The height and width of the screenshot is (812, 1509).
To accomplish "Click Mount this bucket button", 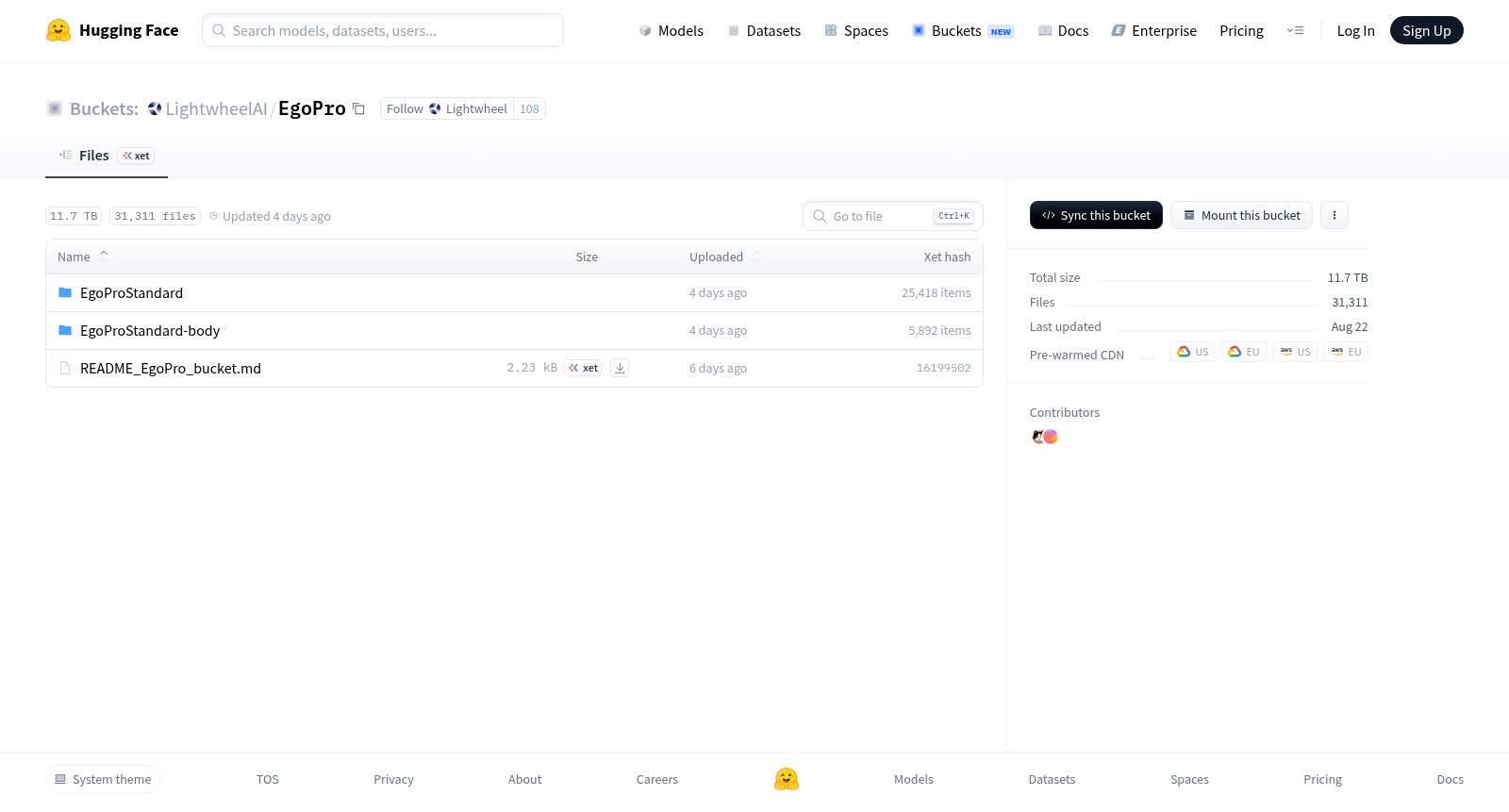I will tap(1241, 215).
